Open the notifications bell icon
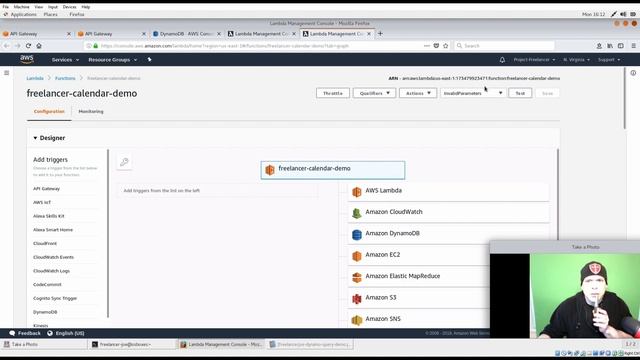Viewport: 640px width, 360px height. pyautogui.click(x=502, y=60)
